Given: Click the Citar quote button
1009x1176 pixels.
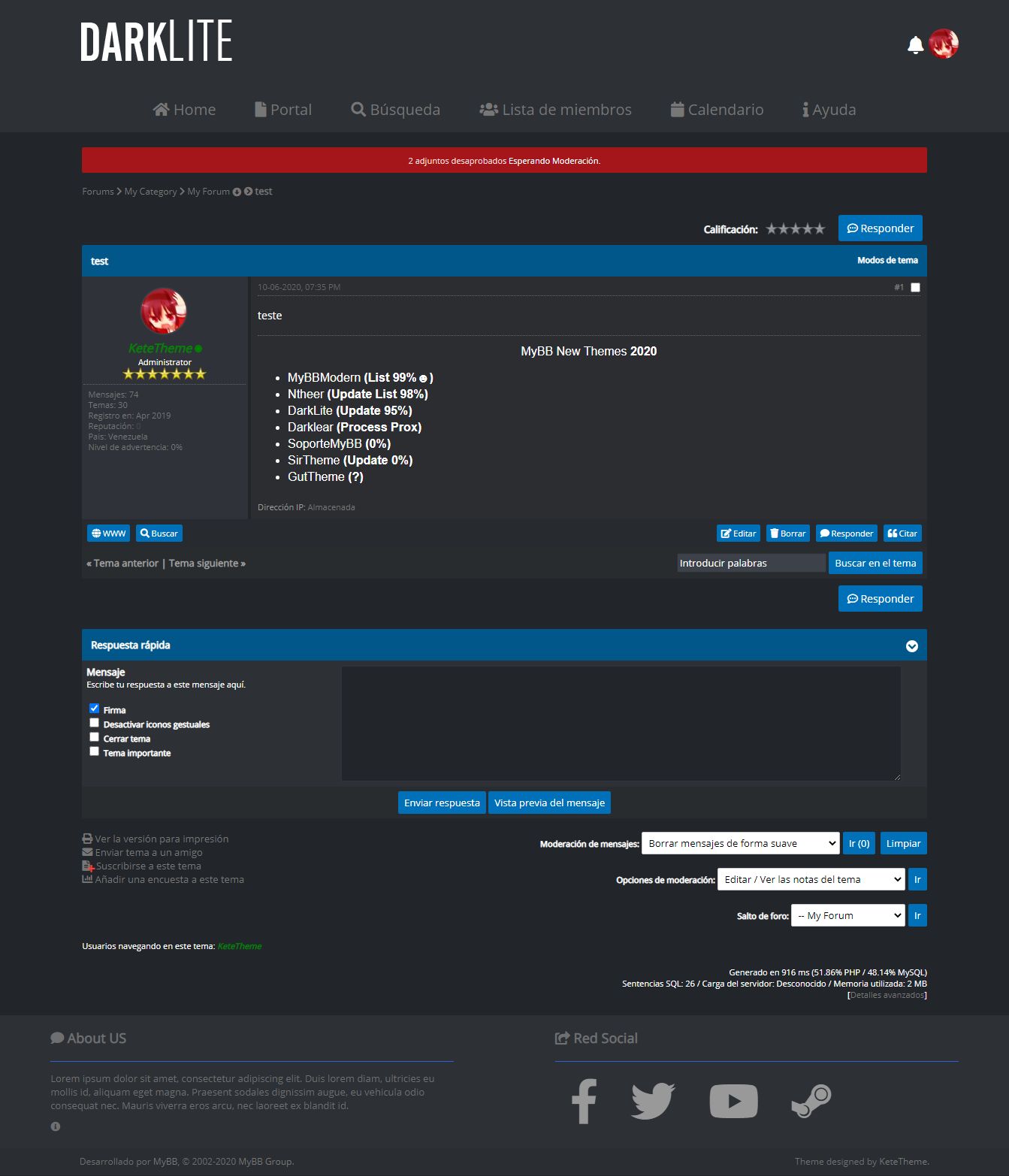Looking at the screenshot, I should coord(902,534).
